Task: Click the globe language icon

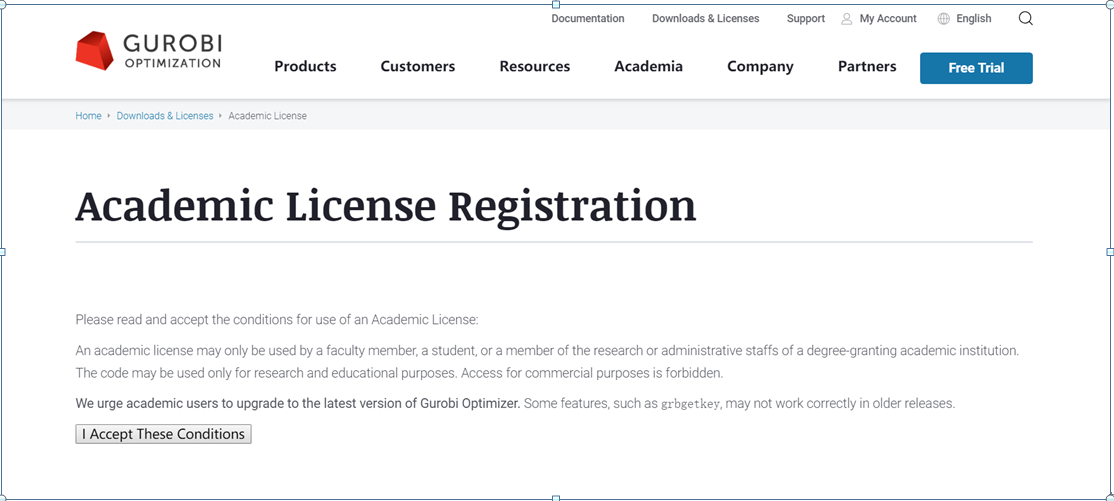Action: (x=943, y=19)
